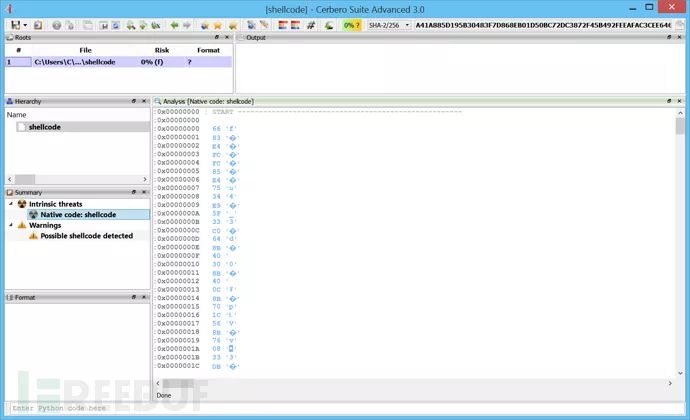Click the START label at 0x00000000

[223, 112]
